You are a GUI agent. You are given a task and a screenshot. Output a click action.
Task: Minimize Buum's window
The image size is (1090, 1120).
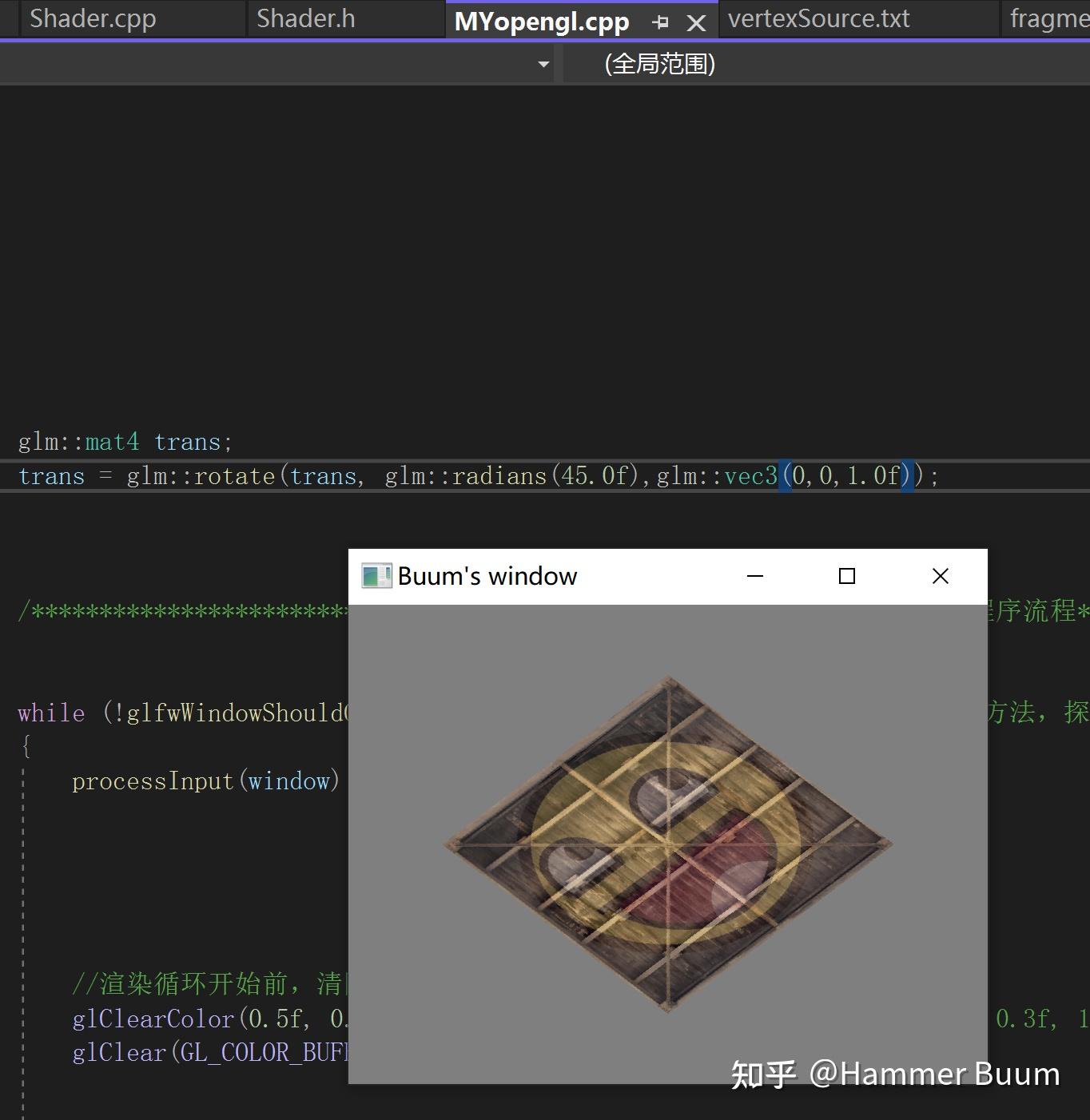[x=754, y=575]
